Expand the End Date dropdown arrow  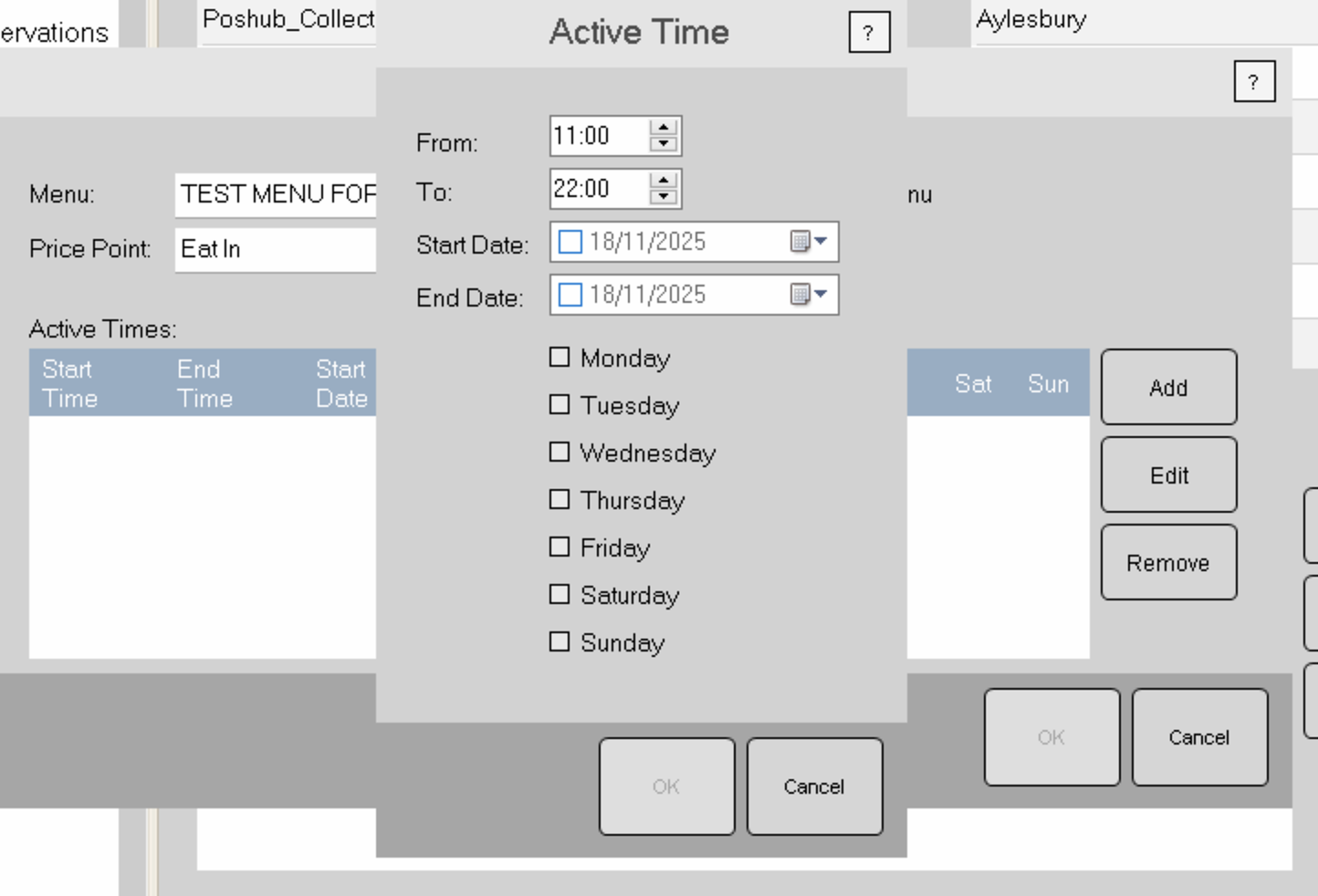pyautogui.click(x=821, y=295)
